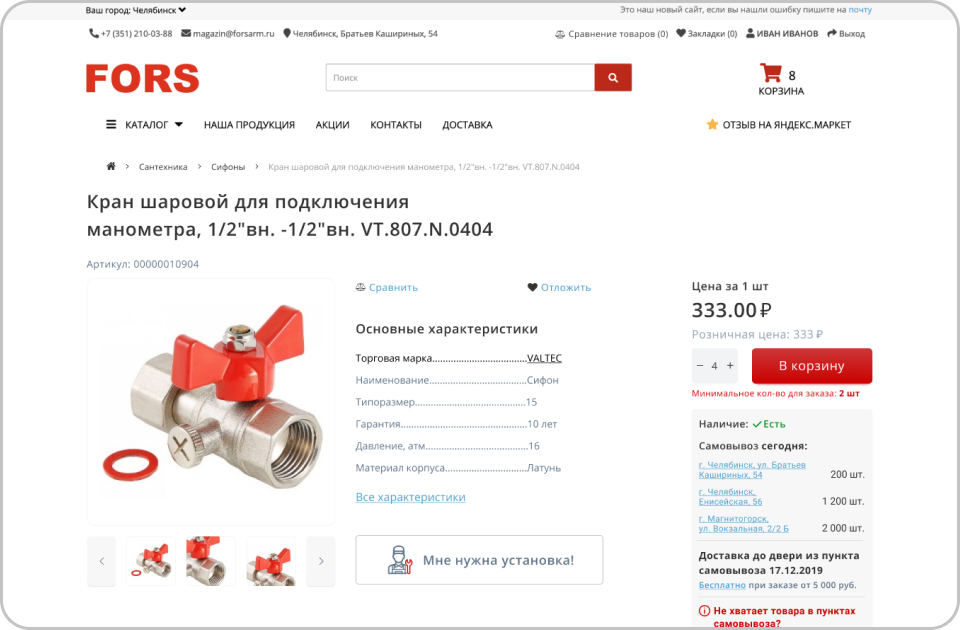Click the Закладки heart icon in header

point(681,34)
